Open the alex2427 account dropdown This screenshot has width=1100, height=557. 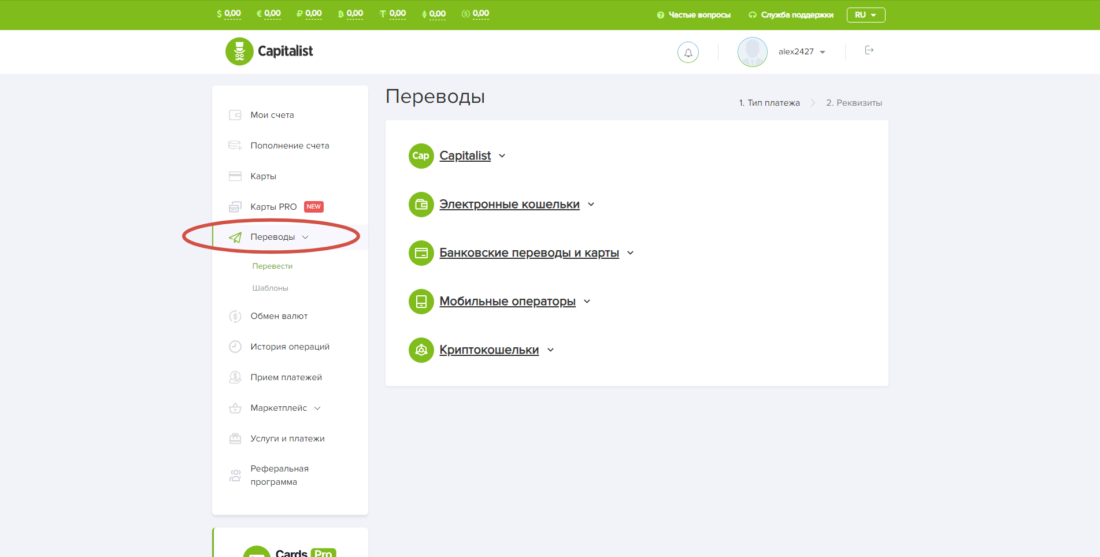pyautogui.click(x=801, y=52)
